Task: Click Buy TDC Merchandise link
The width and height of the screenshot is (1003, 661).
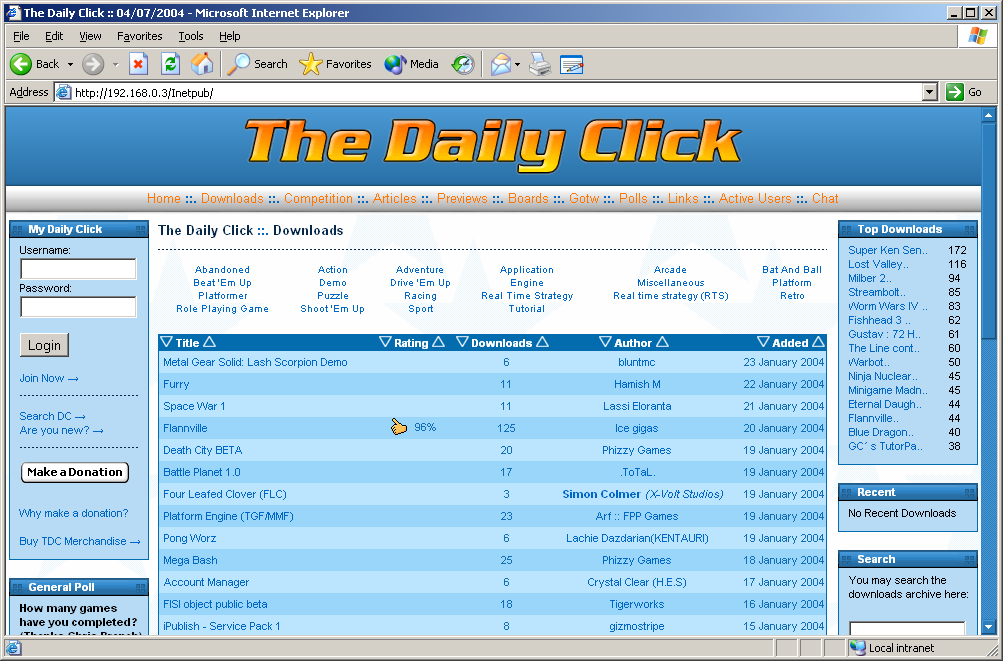Action: point(80,541)
